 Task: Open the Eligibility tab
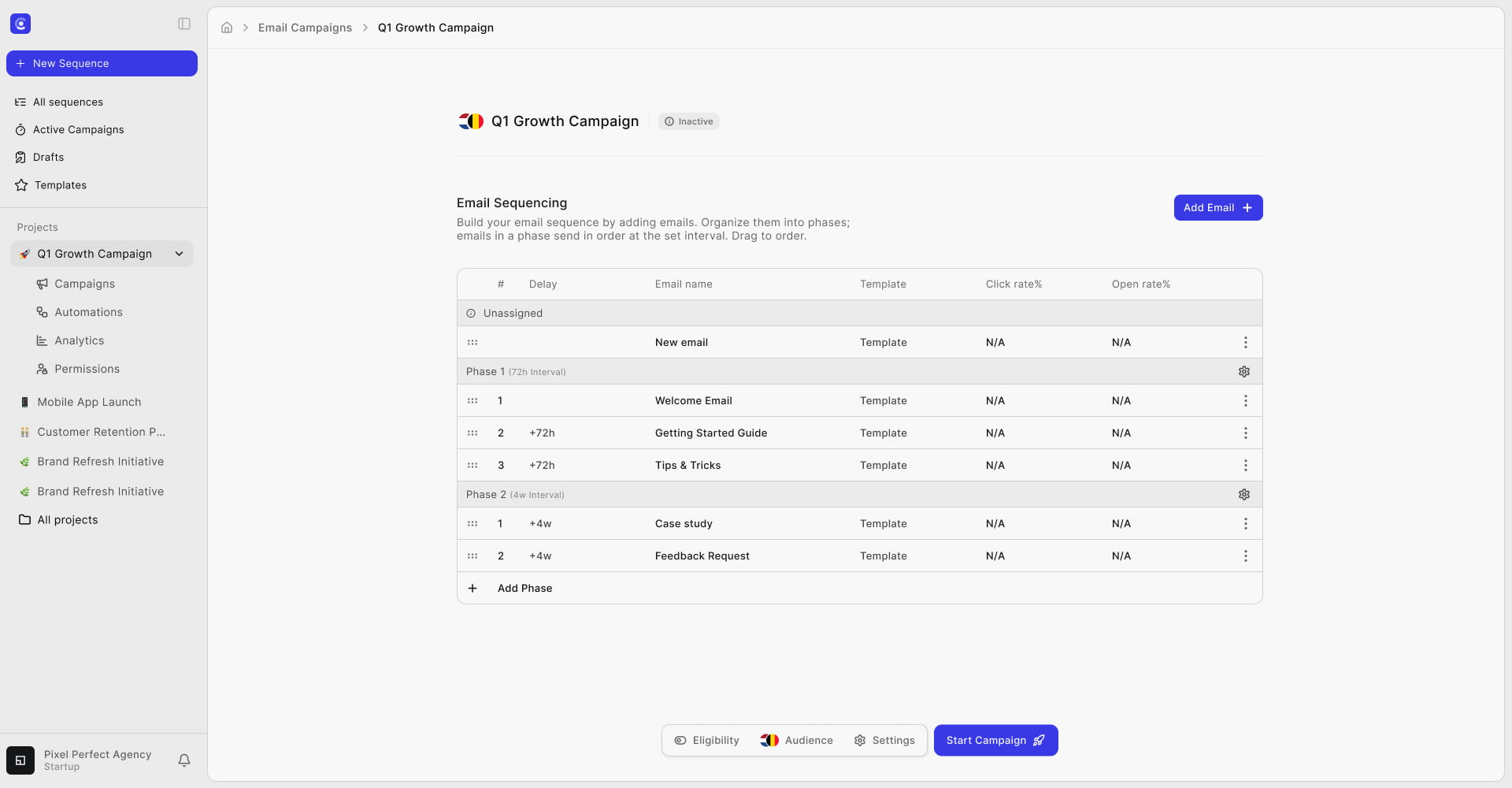coord(706,741)
